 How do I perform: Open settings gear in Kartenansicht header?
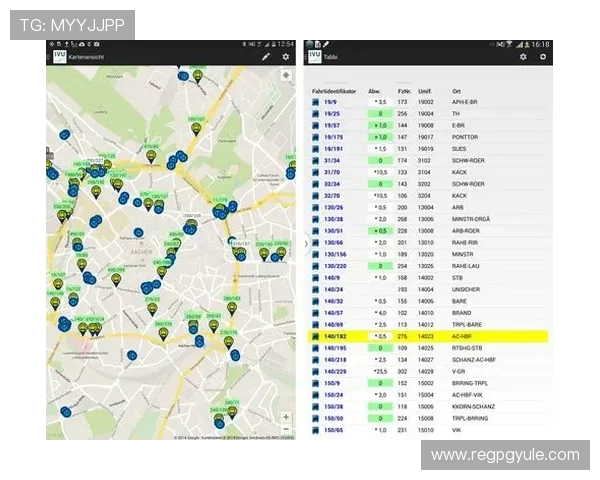click(286, 57)
